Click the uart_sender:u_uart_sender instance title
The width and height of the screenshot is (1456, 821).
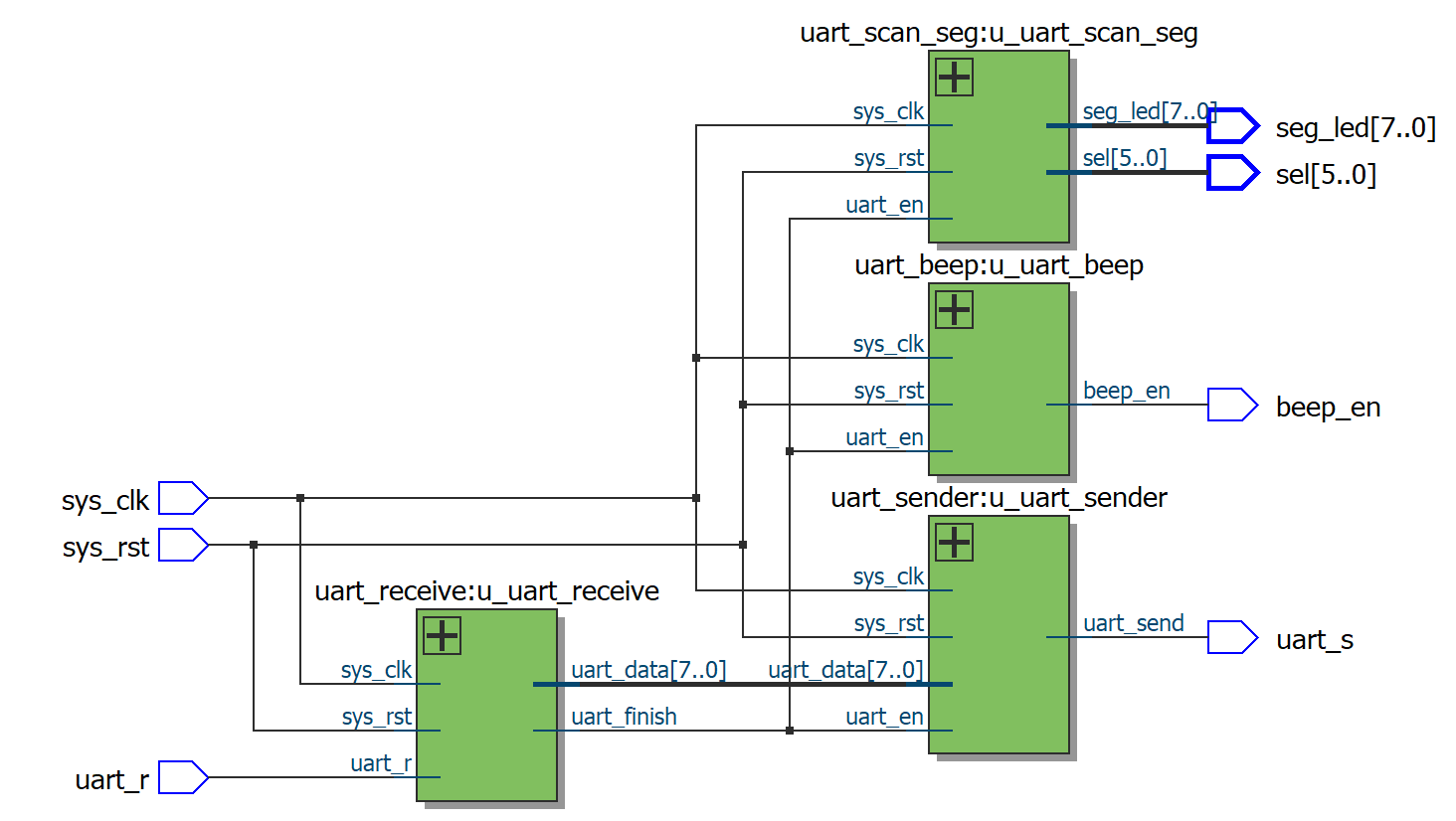pos(999,498)
